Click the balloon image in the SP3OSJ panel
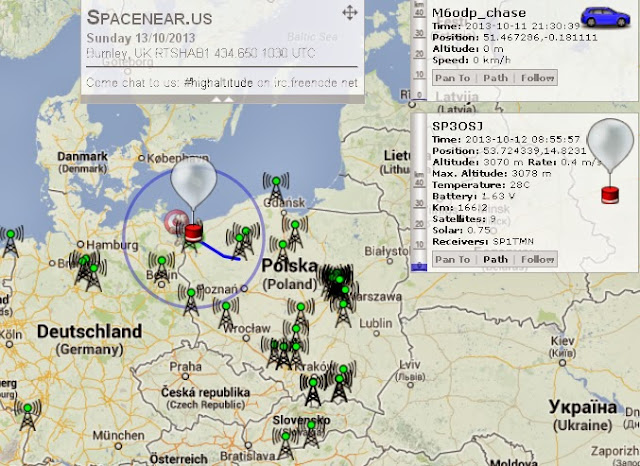The height and width of the screenshot is (466, 640). click(610, 160)
